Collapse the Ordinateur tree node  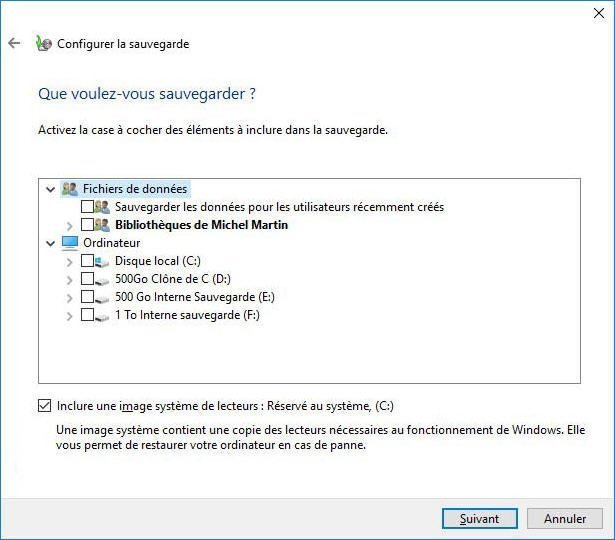(x=51, y=243)
